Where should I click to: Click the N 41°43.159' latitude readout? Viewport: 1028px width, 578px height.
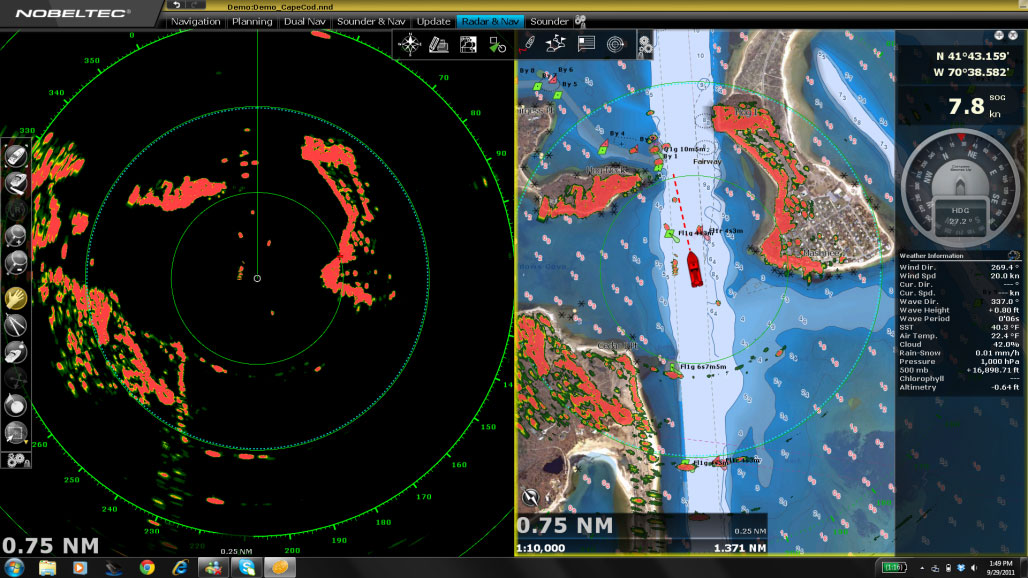coord(972,56)
